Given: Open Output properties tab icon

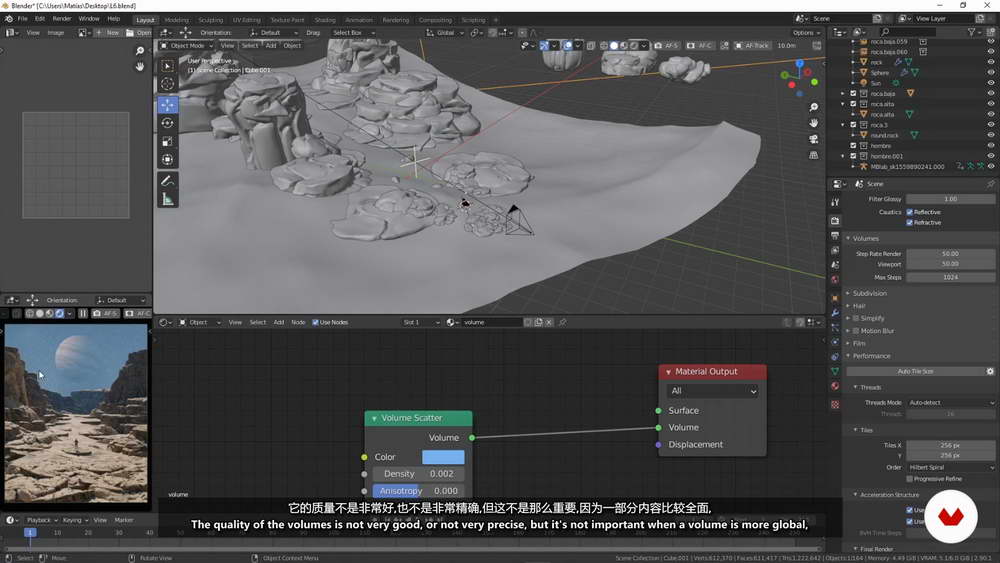Looking at the screenshot, I should (835, 236).
